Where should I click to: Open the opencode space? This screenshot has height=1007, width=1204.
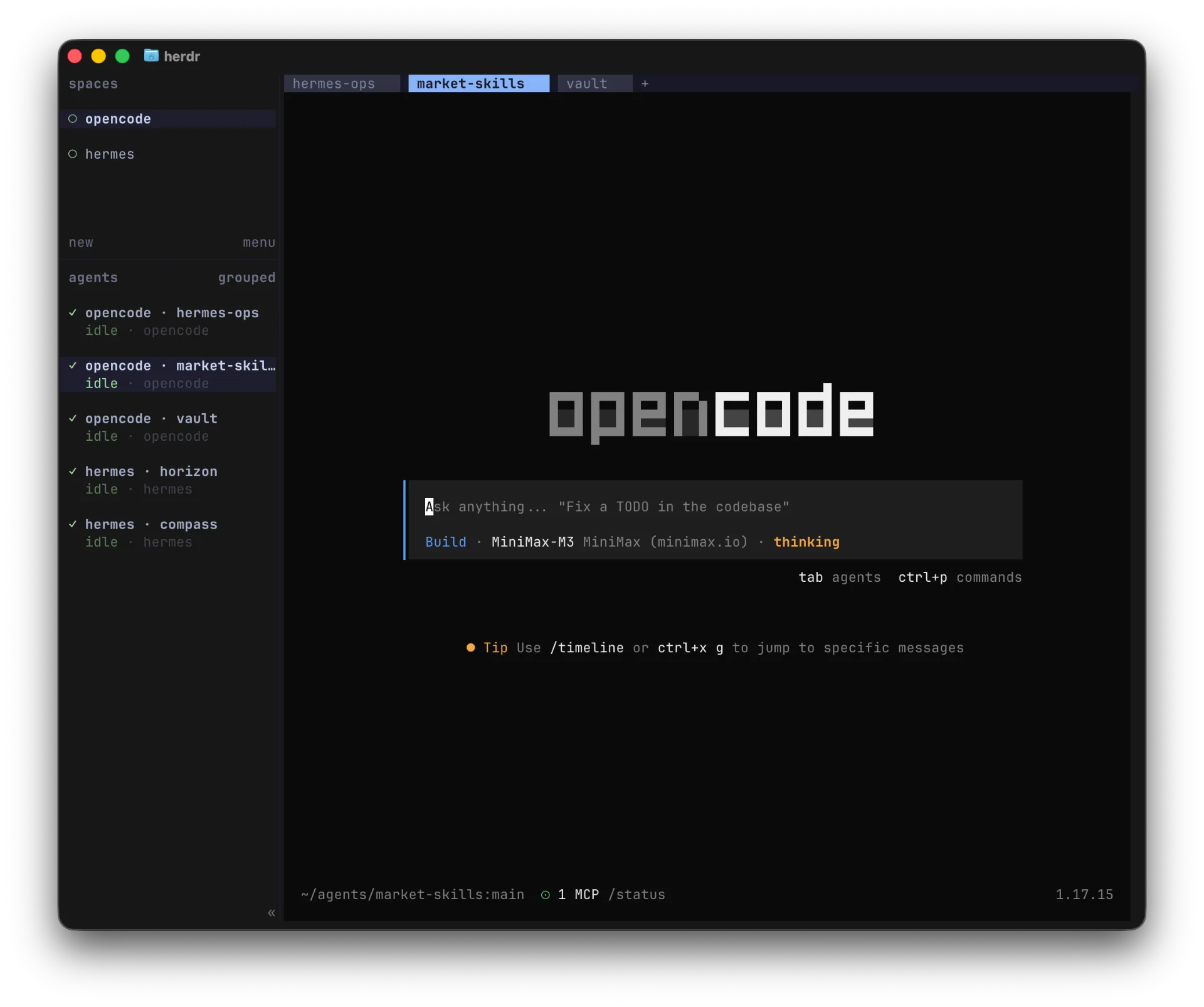pyautogui.click(x=168, y=119)
